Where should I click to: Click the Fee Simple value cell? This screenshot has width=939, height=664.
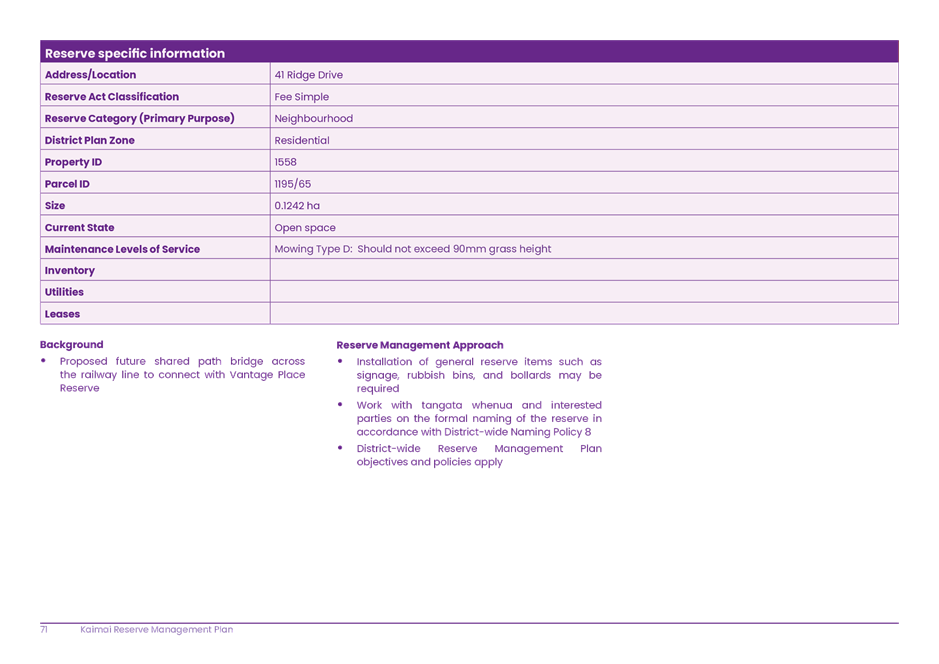point(301,96)
